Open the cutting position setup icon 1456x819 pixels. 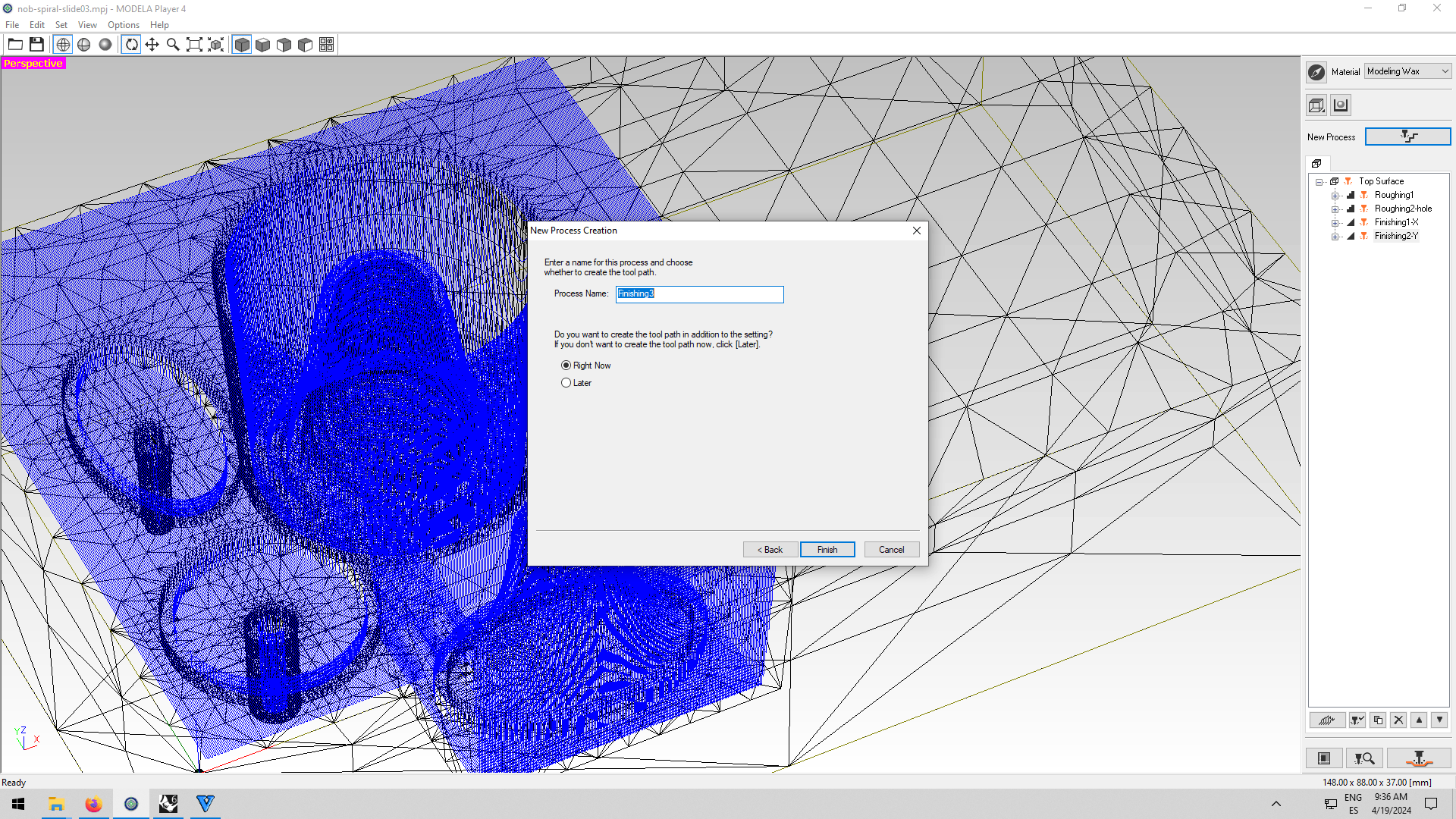[x=1324, y=758]
